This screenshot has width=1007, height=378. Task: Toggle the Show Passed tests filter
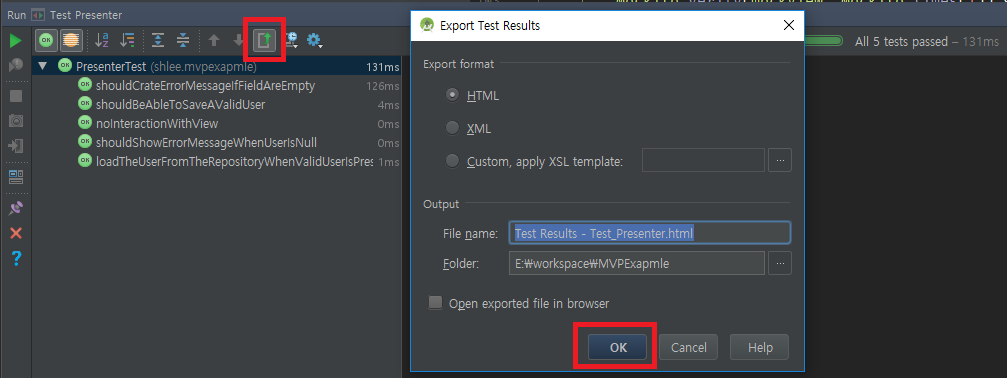(46, 40)
